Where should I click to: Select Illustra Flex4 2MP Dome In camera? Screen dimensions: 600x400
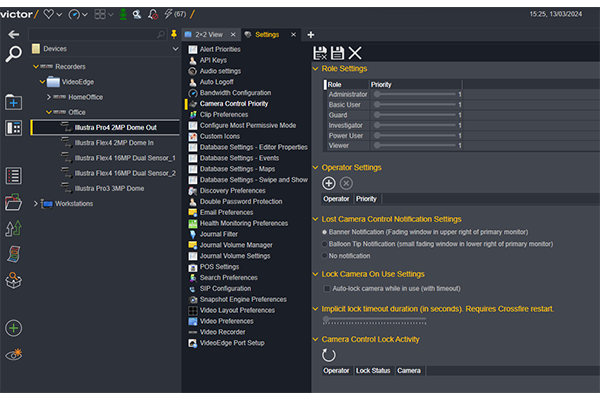(114, 143)
